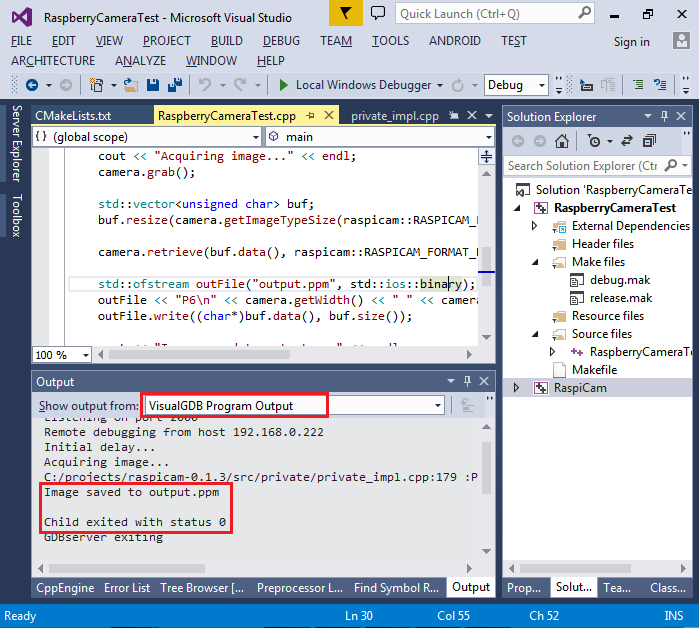Select Makefile in Solution Explorer
Image resolution: width=699 pixels, height=628 pixels.
[594, 370]
